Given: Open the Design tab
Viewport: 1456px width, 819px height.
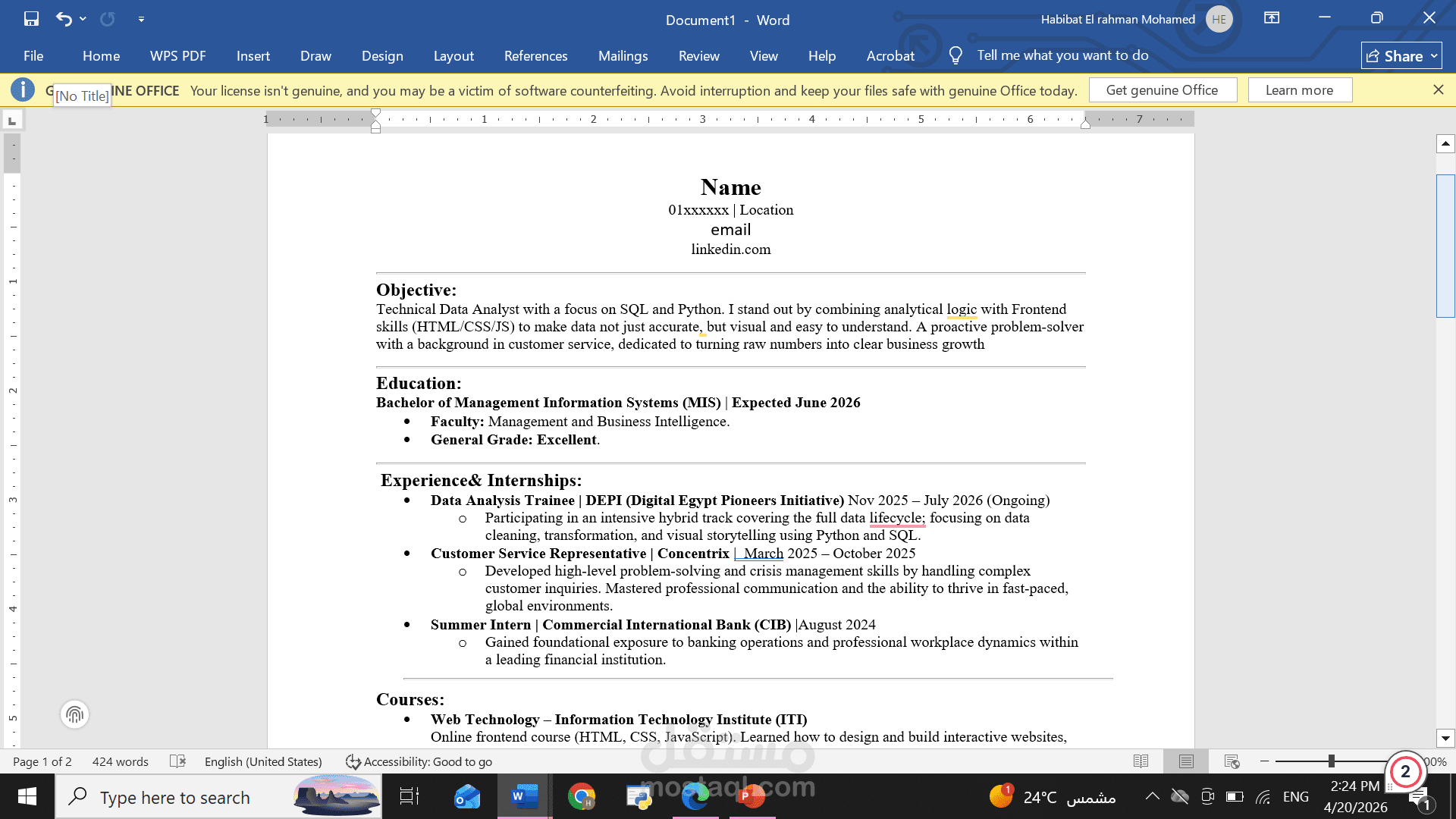Looking at the screenshot, I should pyautogui.click(x=382, y=55).
